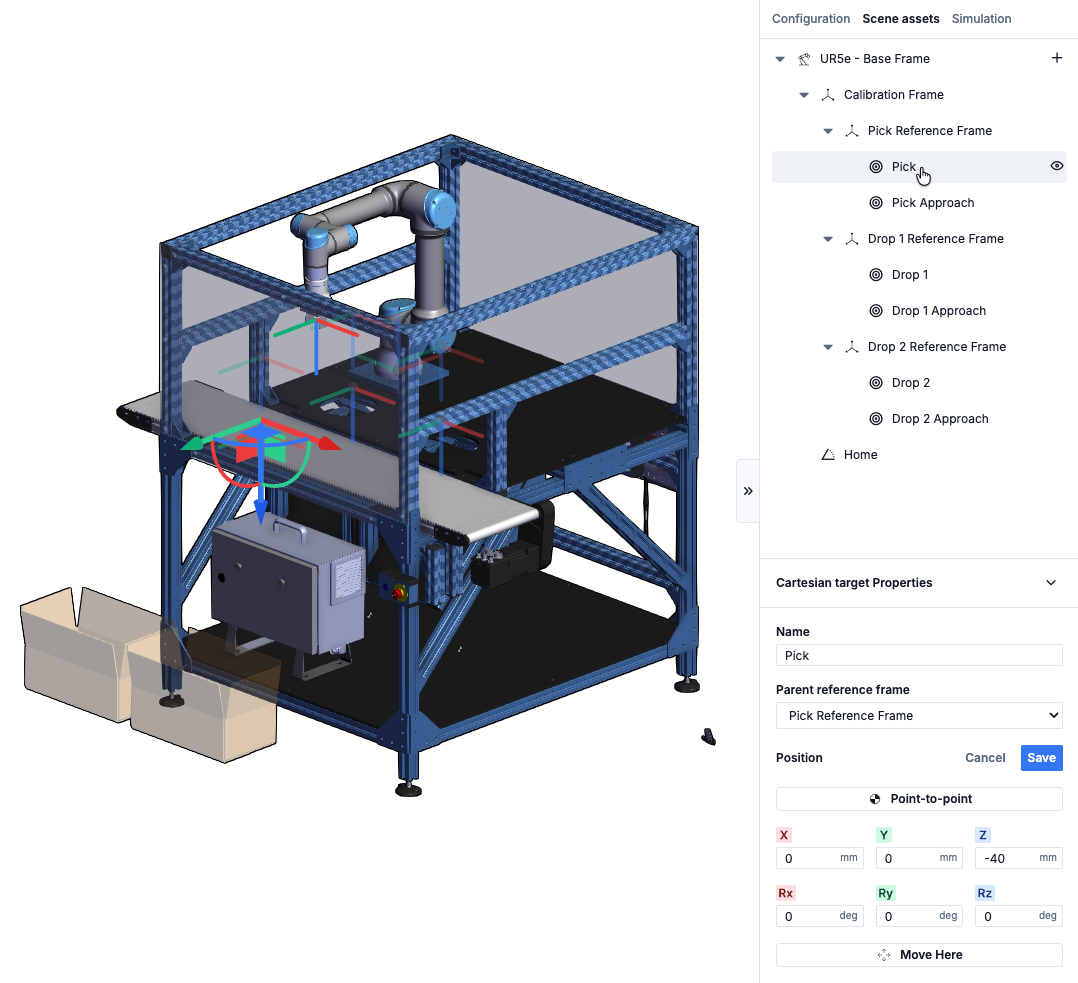Open the Parent reference frame dropdown
This screenshot has width=1078, height=983.
(919, 716)
